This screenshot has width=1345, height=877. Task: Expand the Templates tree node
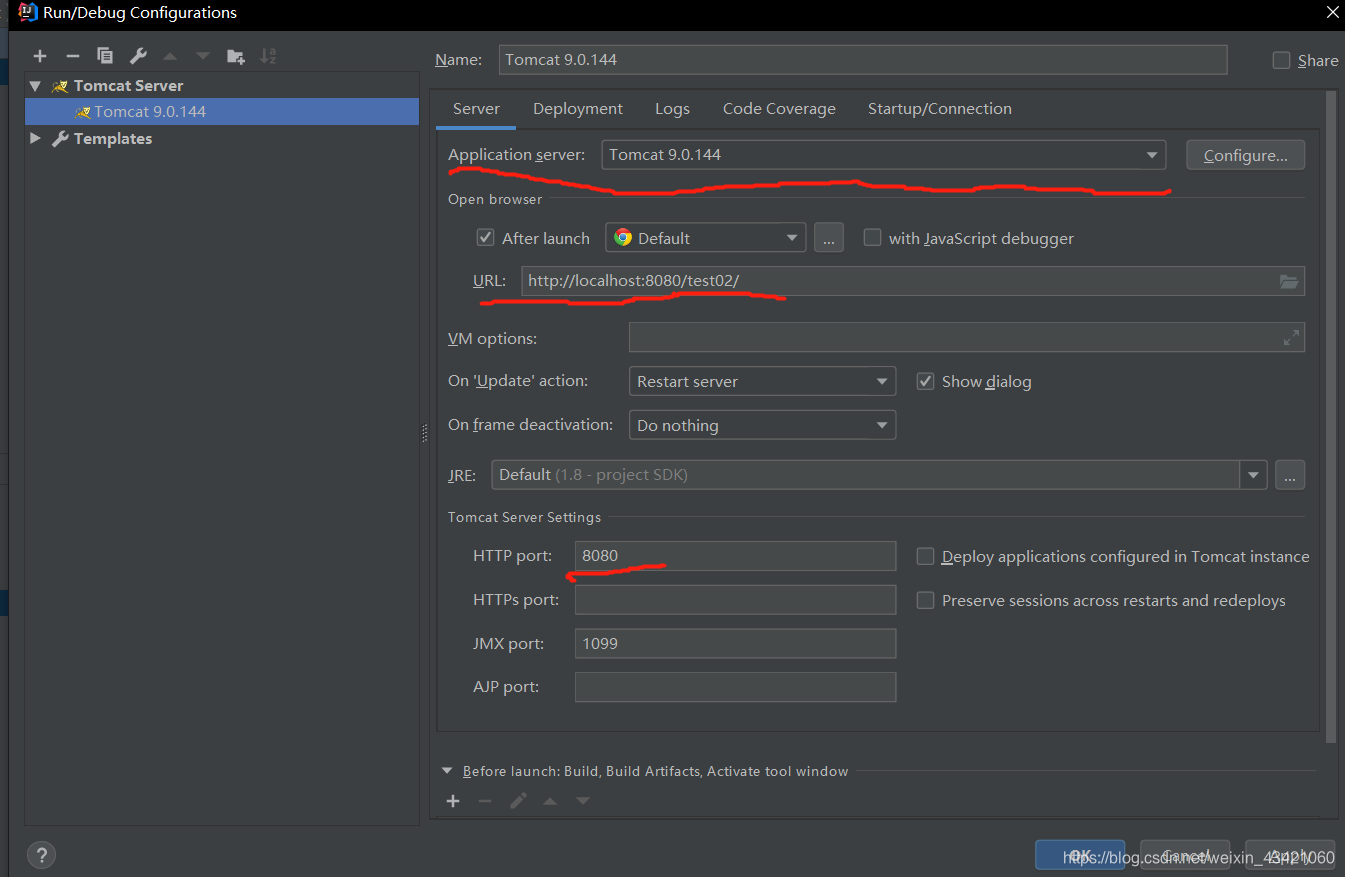[35, 138]
